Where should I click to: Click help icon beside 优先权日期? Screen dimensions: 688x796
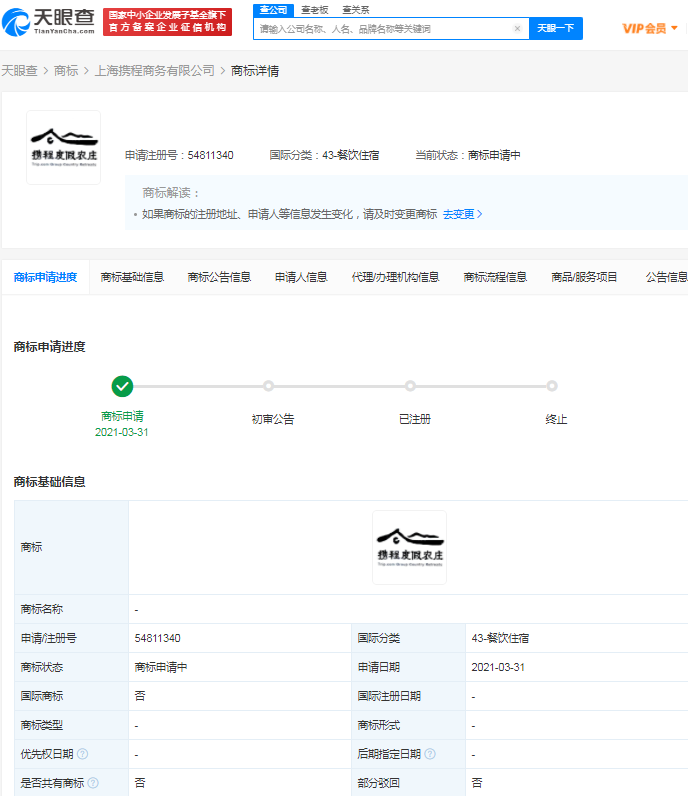point(82,754)
